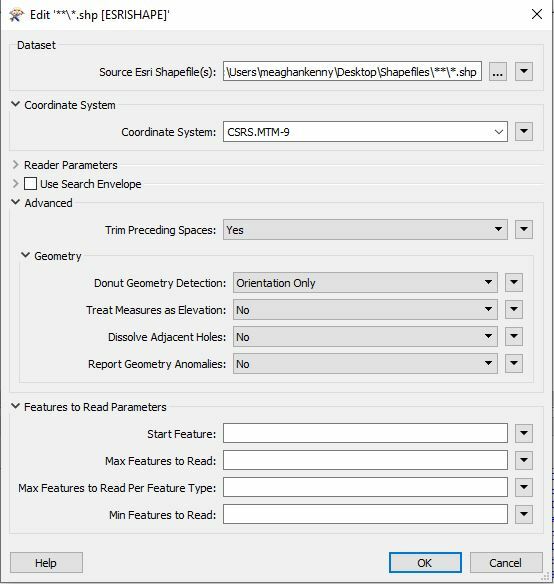Click the OK button

tap(425, 562)
